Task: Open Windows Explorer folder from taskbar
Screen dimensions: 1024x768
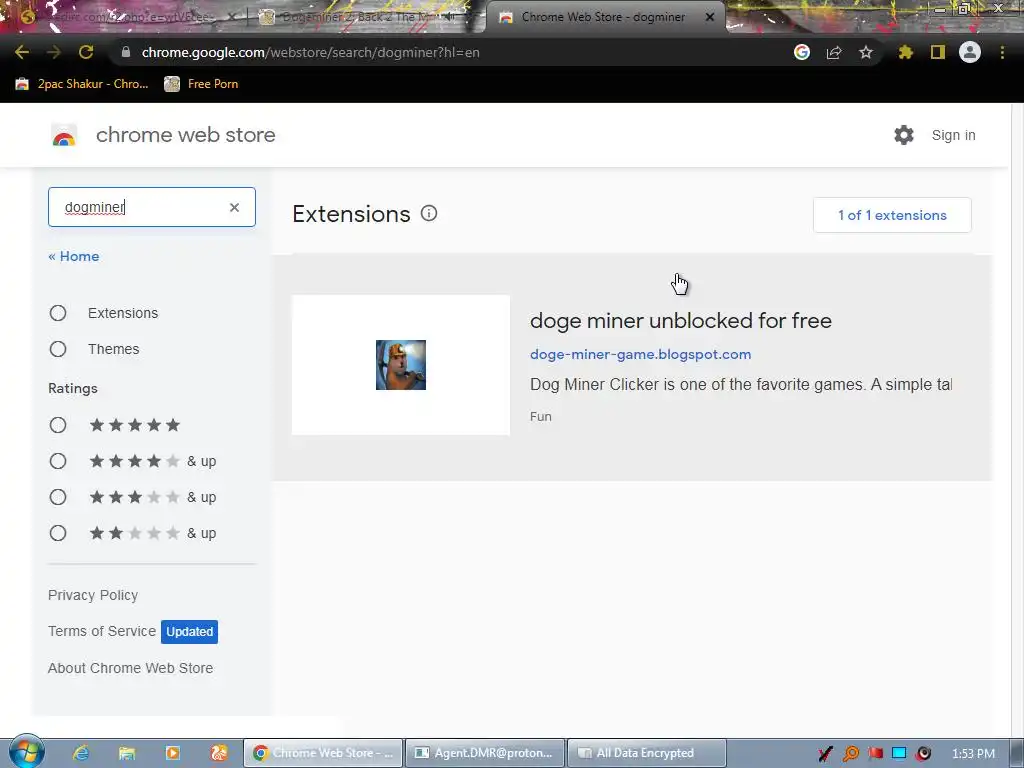Action: pos(127,753)
